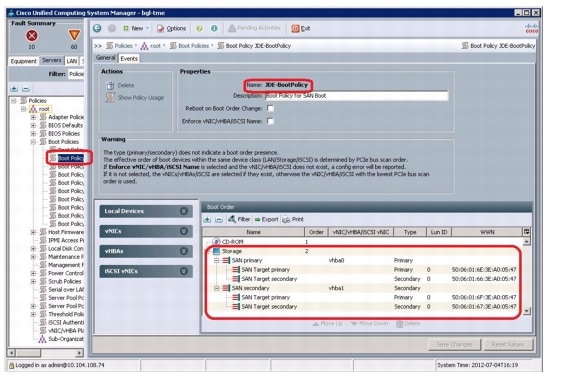Click the minus icon in Boot Order toolbar
The width and height of the screenshot is (576, 376).
click(219, 220)
